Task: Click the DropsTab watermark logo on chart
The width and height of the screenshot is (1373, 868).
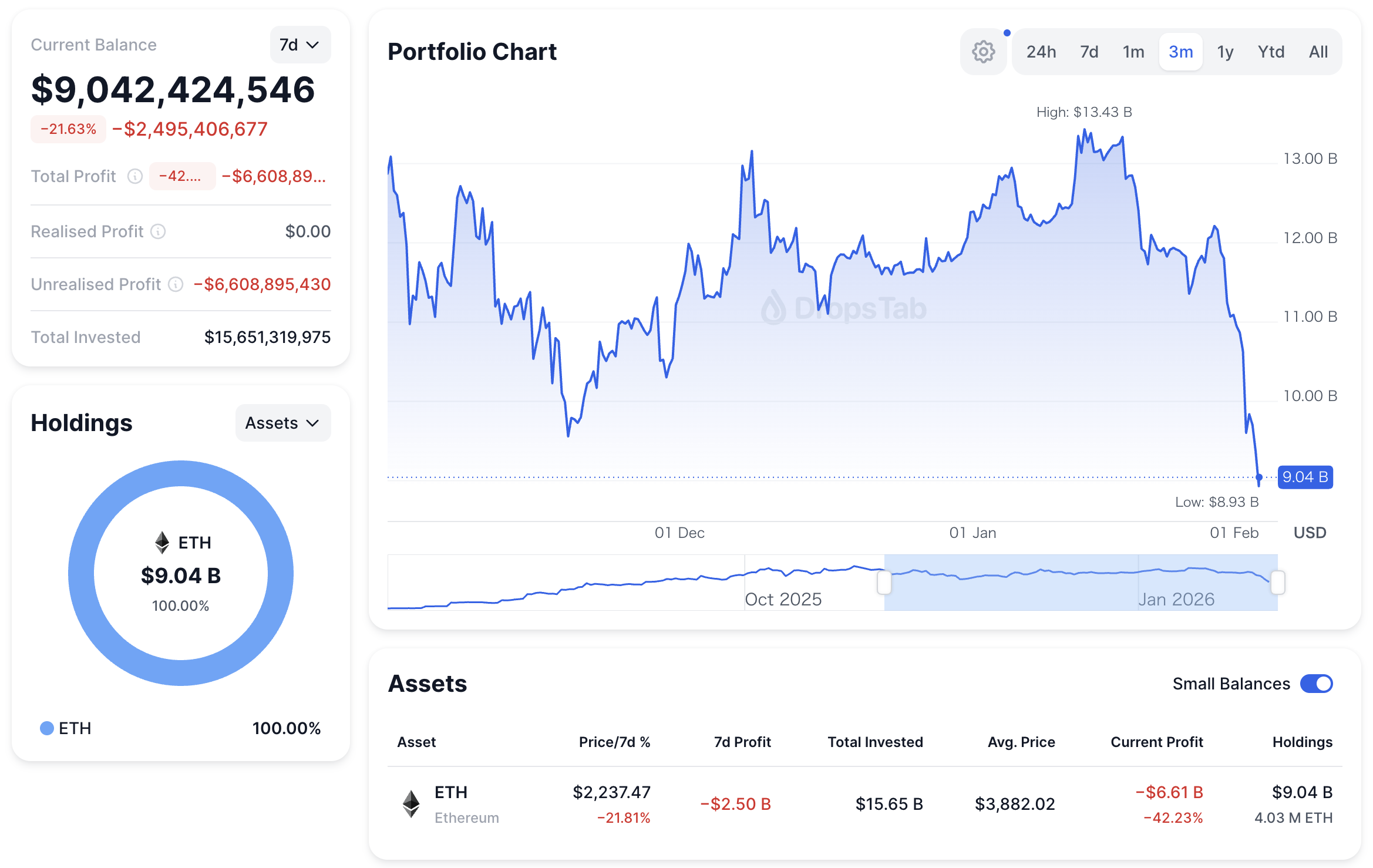Action: [x=773, y=308]
